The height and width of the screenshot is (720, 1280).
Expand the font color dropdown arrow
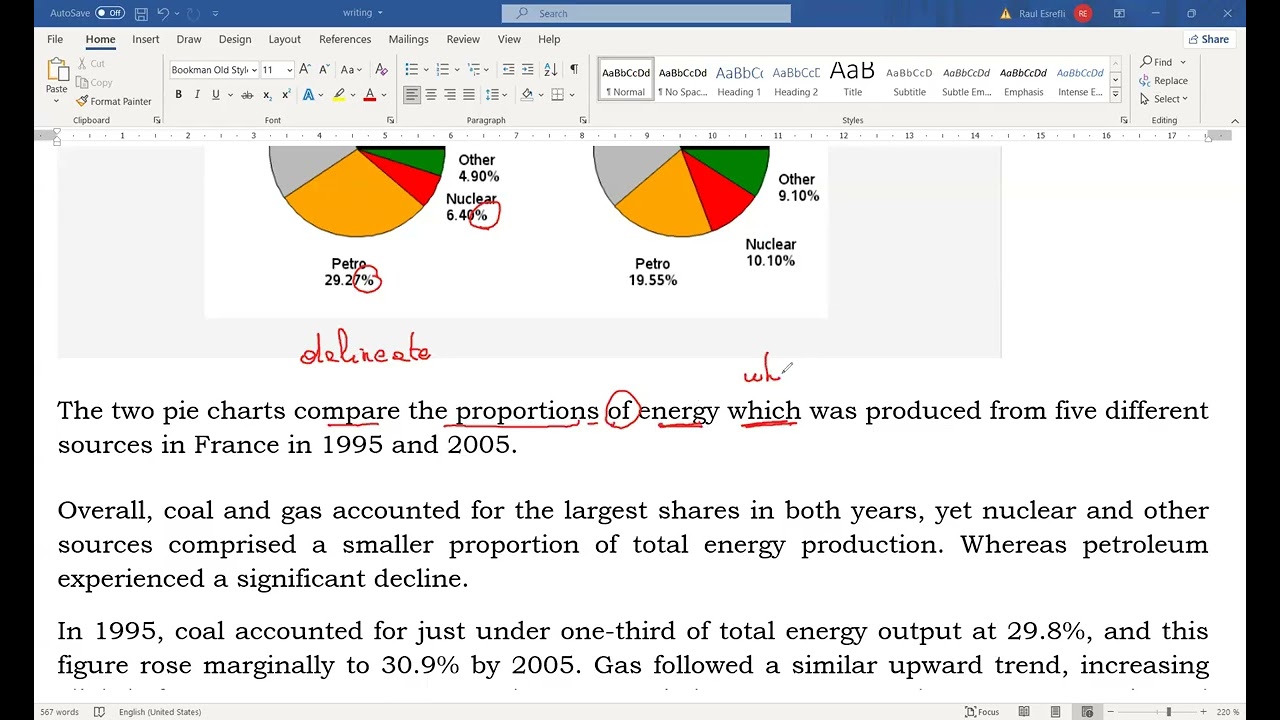tap(383, 94)
